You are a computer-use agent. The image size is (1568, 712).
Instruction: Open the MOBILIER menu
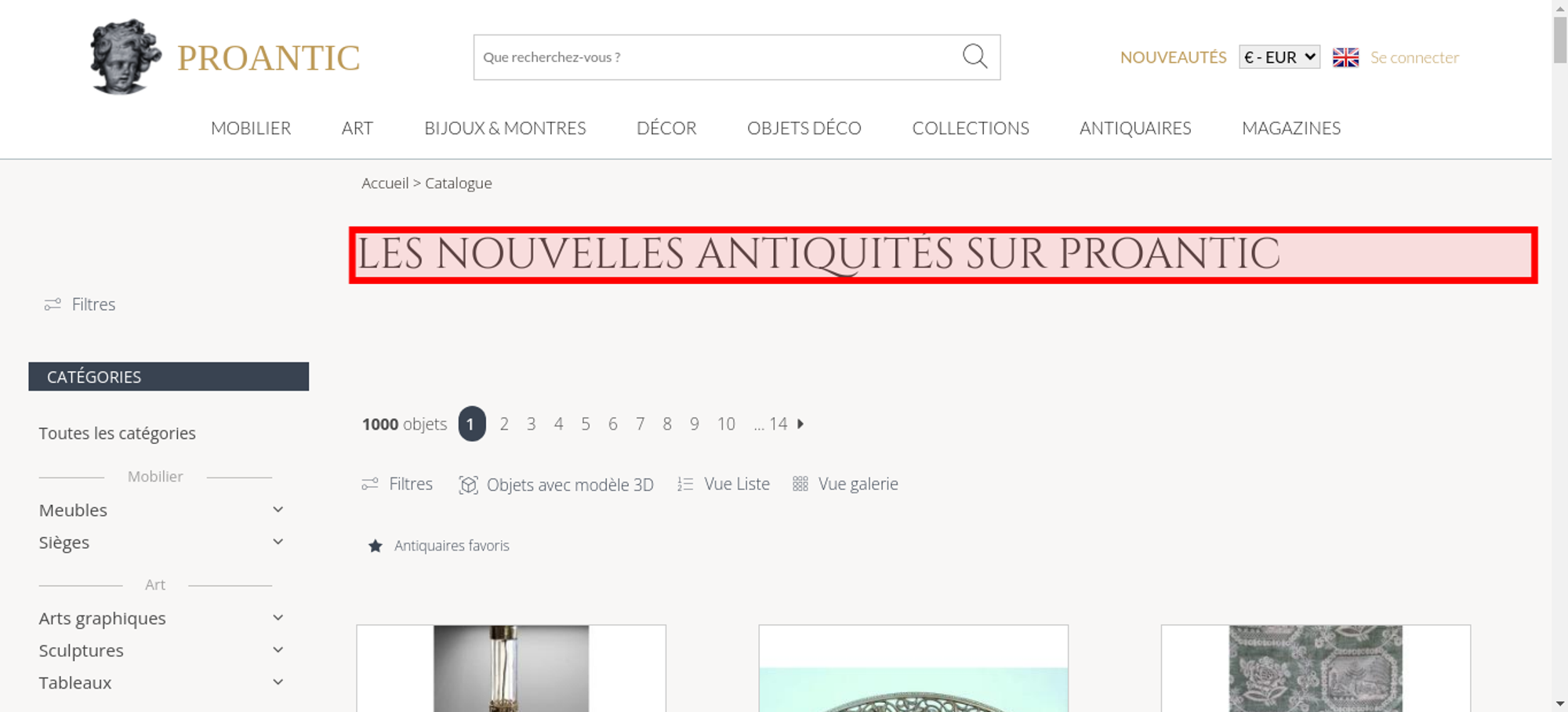(251, 128)
